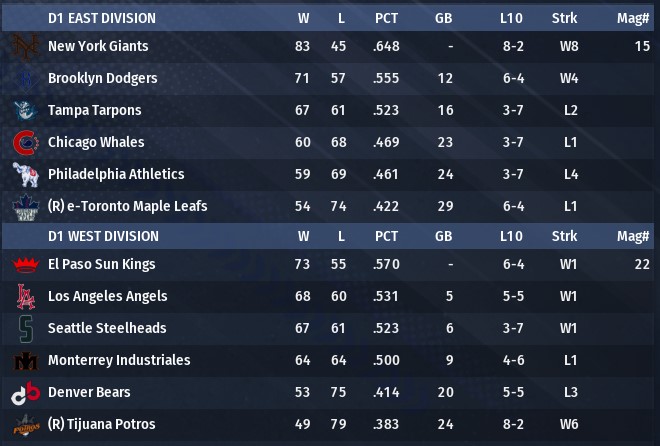Open the New York Giants team page

point(98,46)
